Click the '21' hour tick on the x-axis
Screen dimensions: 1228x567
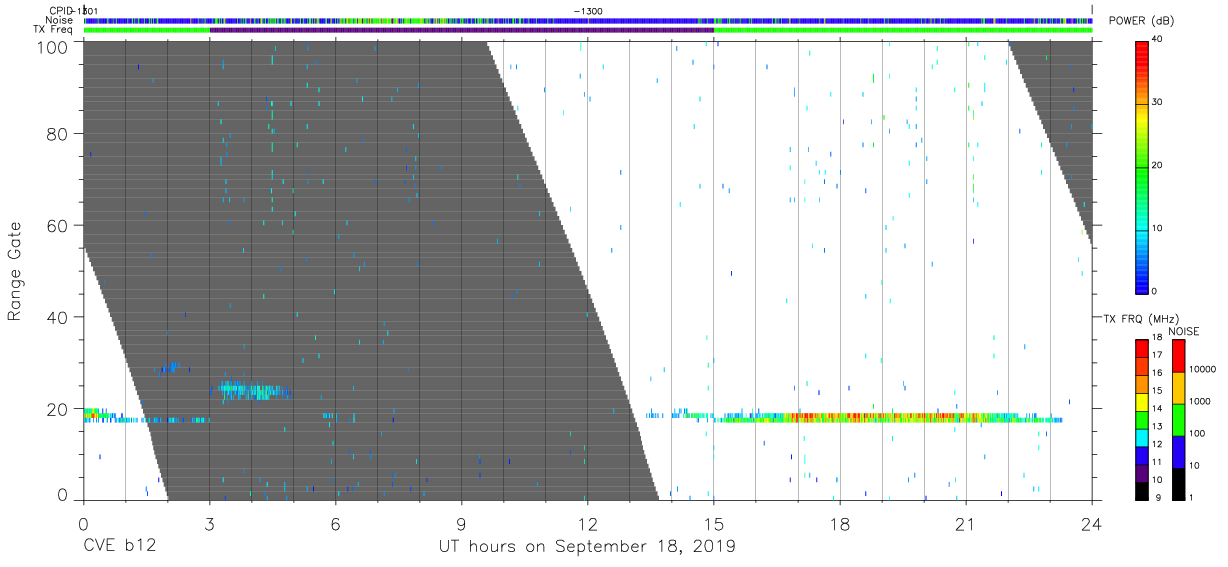[x=966, y=524]
